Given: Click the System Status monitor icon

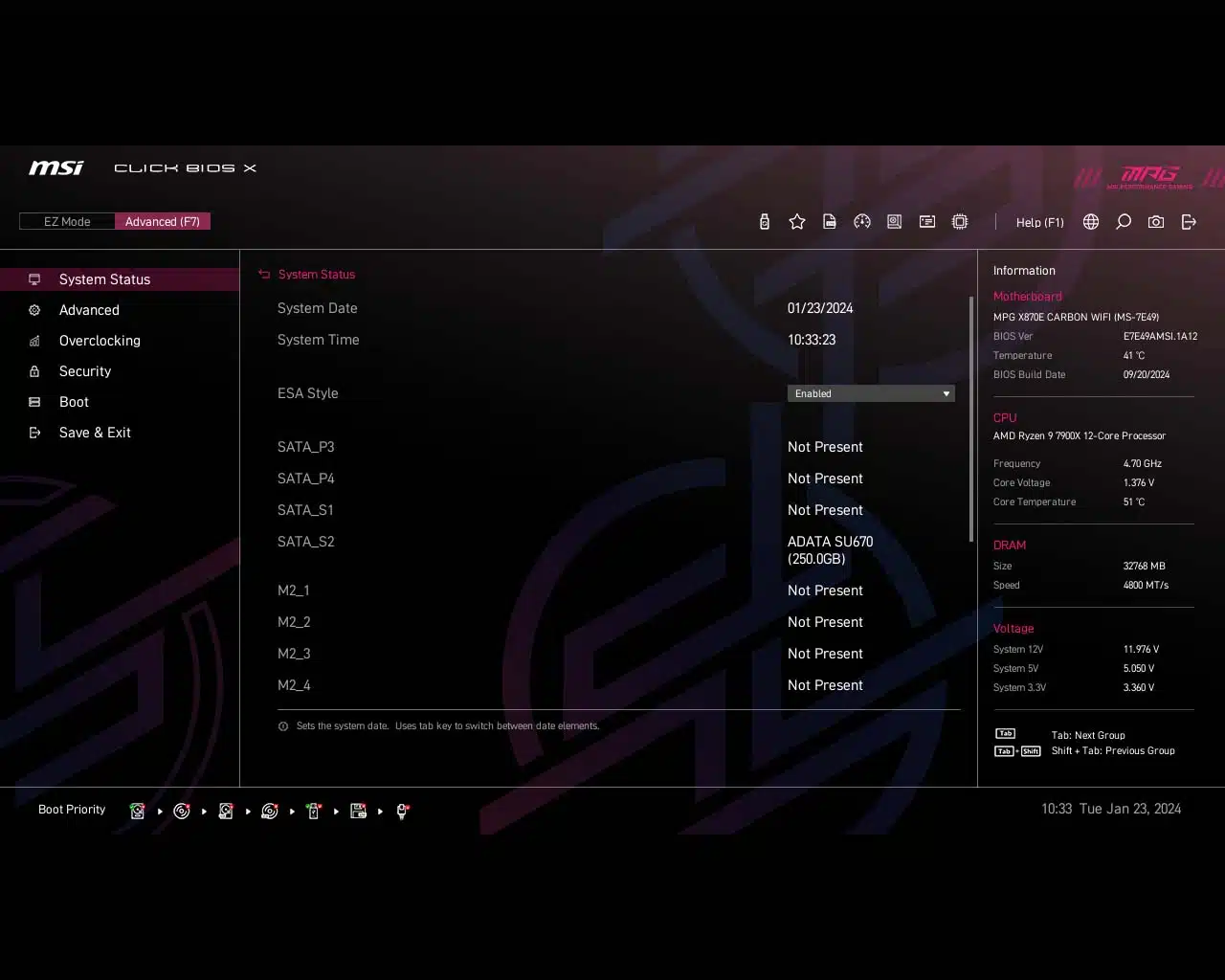Looking at the screenshot, I should click(34, 279).
